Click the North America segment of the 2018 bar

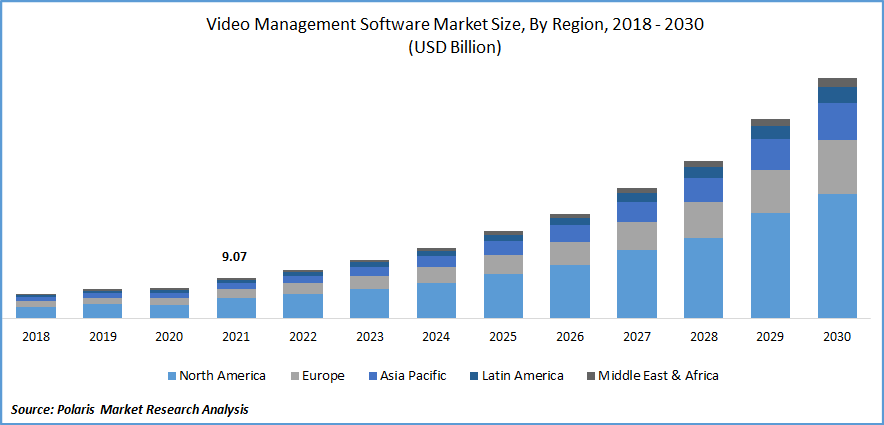[36, 313]
